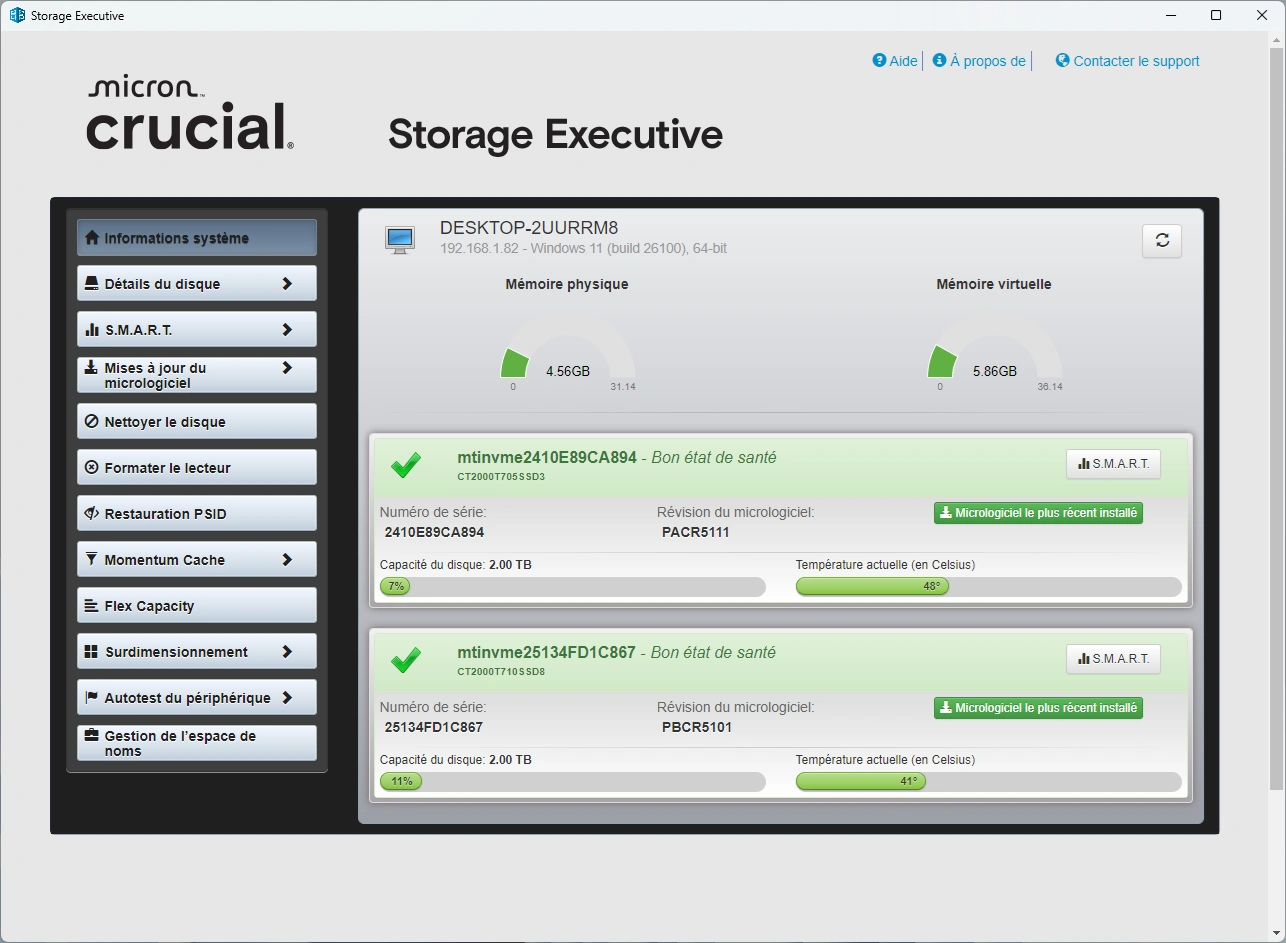This screenshot has width=1286, height=943.
Task: Click the 41° temperature bar
Action: coord(988,782)
